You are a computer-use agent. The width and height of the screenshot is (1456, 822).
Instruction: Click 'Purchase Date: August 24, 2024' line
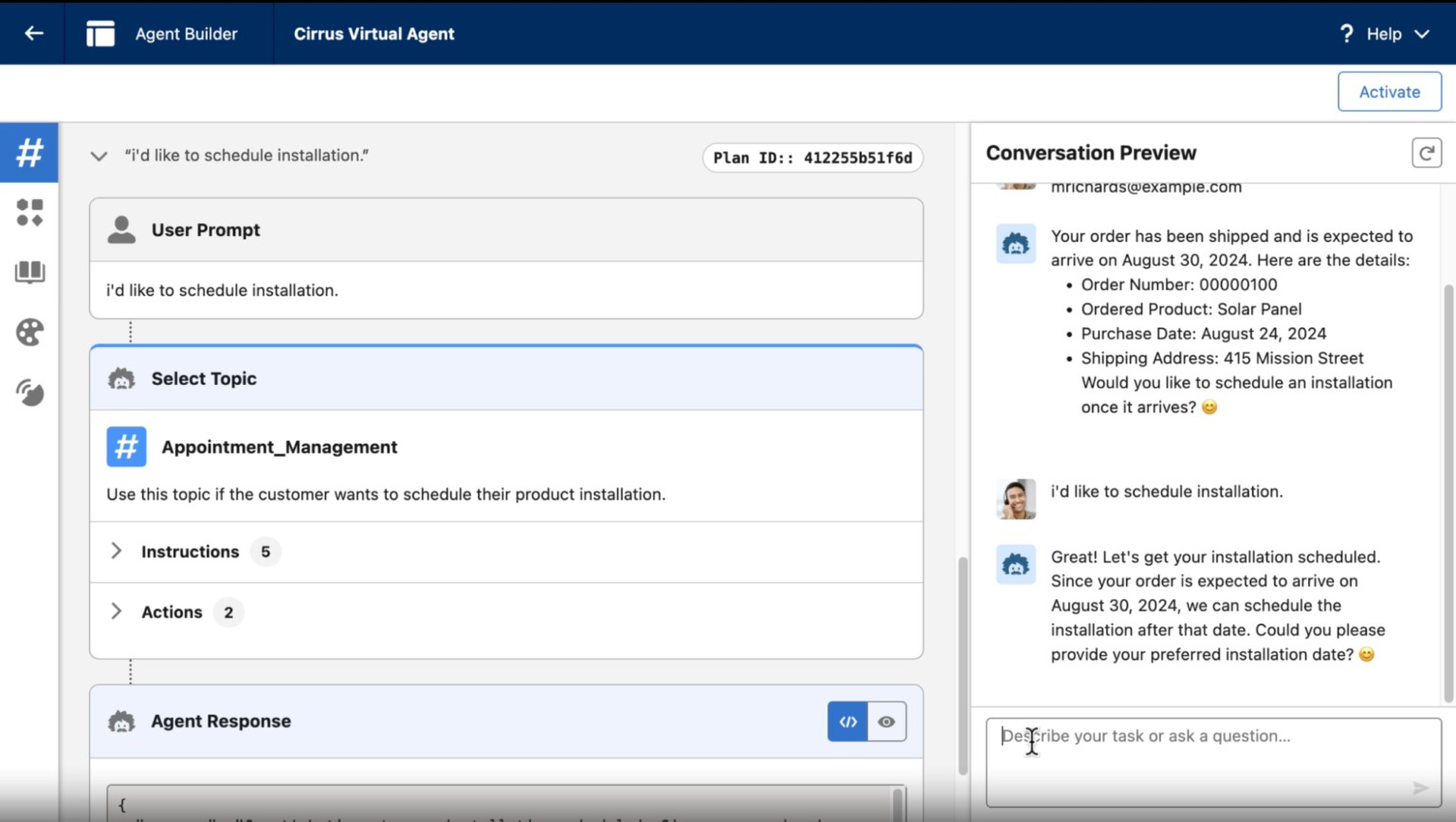tap(1204, 334)
